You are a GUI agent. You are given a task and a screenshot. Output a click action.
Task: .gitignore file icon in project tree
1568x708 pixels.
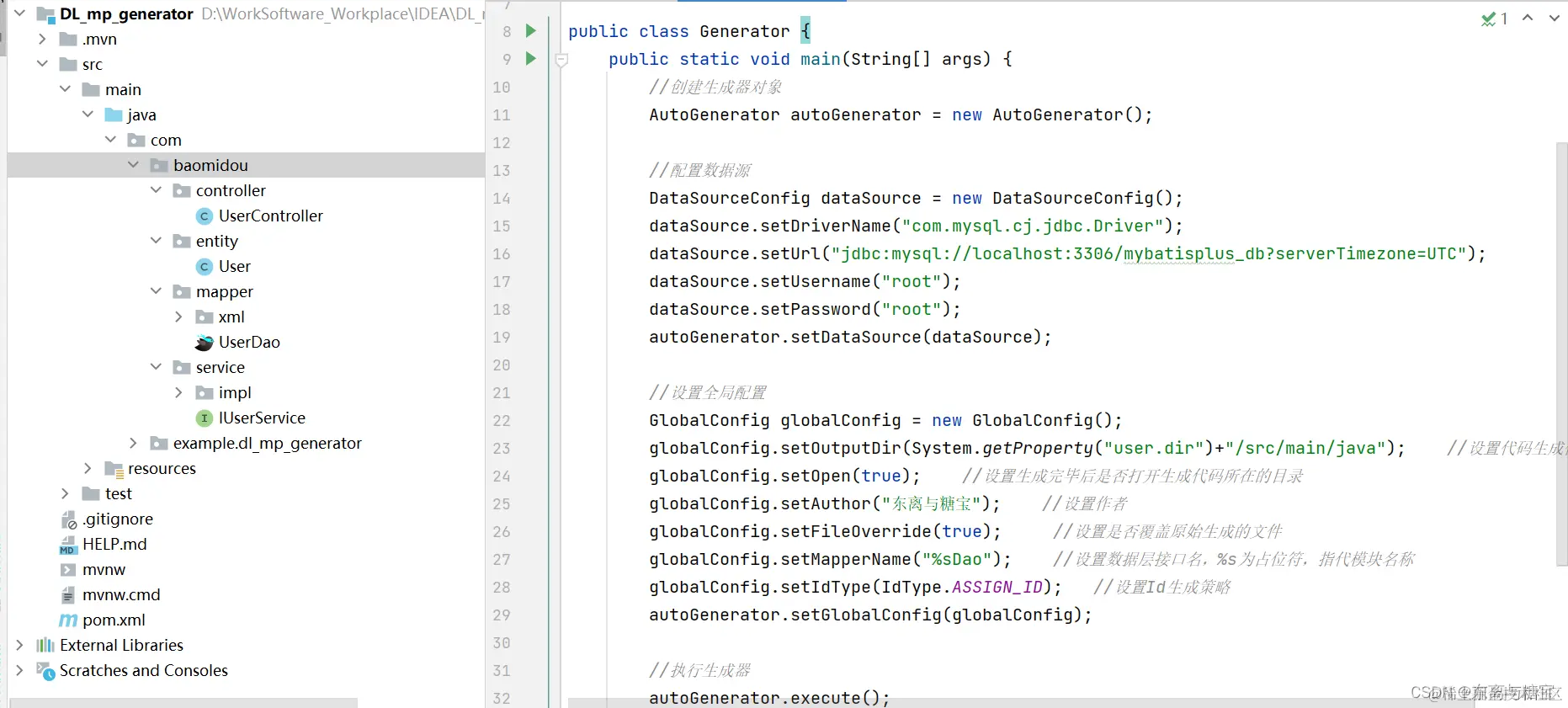click(68, 519)
